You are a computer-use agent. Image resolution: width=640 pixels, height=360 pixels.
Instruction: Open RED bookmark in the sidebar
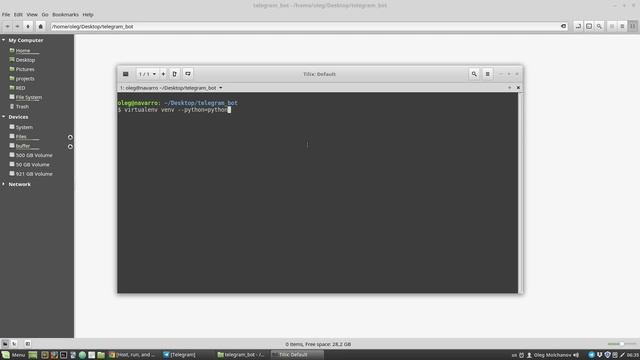point(20,88)
